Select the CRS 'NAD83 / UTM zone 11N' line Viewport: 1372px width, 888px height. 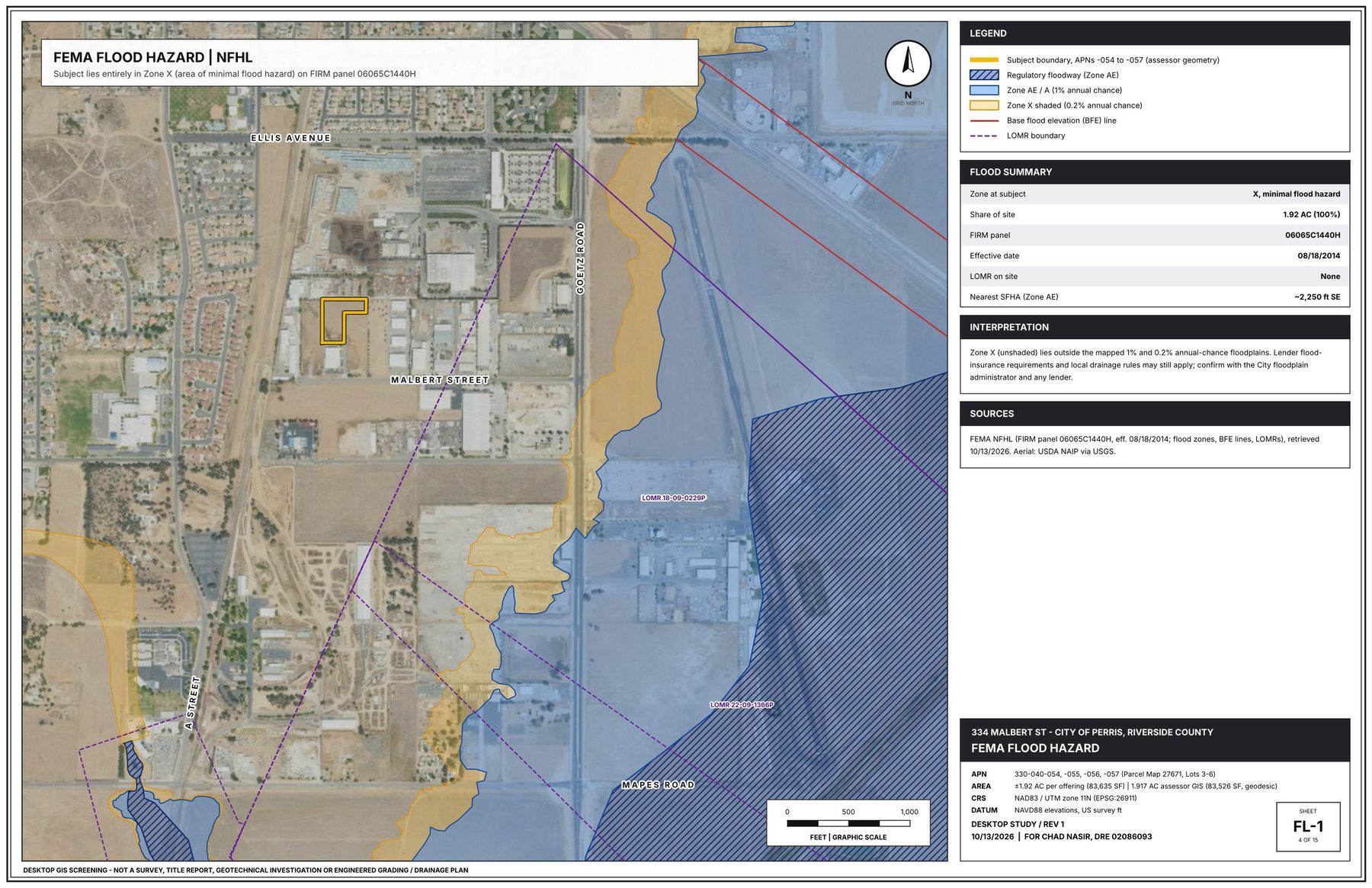click(1053, 799)
